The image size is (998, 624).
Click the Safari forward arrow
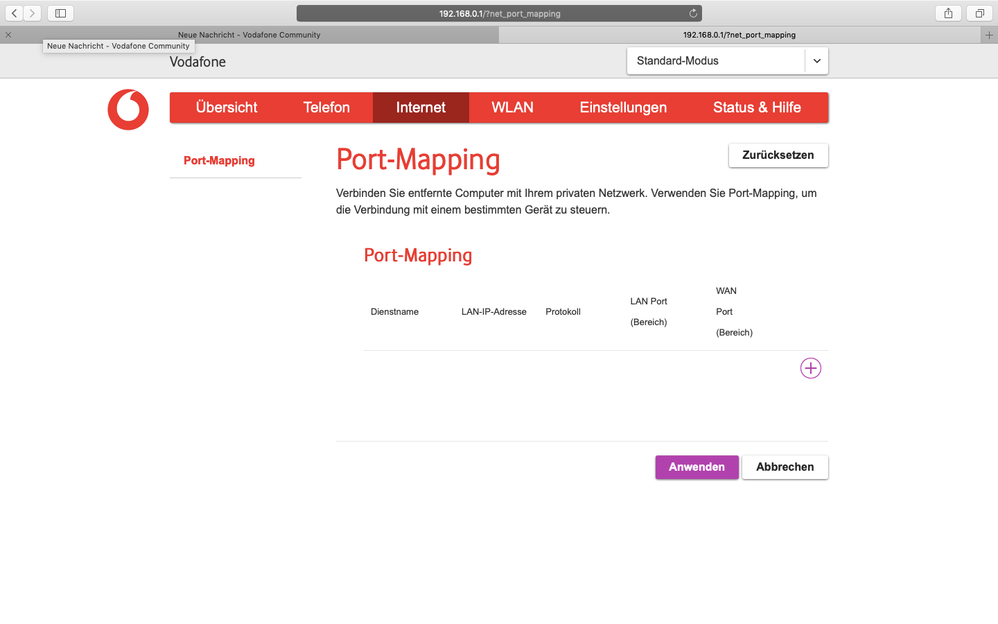pyautogui.click(x=32, y=13)
